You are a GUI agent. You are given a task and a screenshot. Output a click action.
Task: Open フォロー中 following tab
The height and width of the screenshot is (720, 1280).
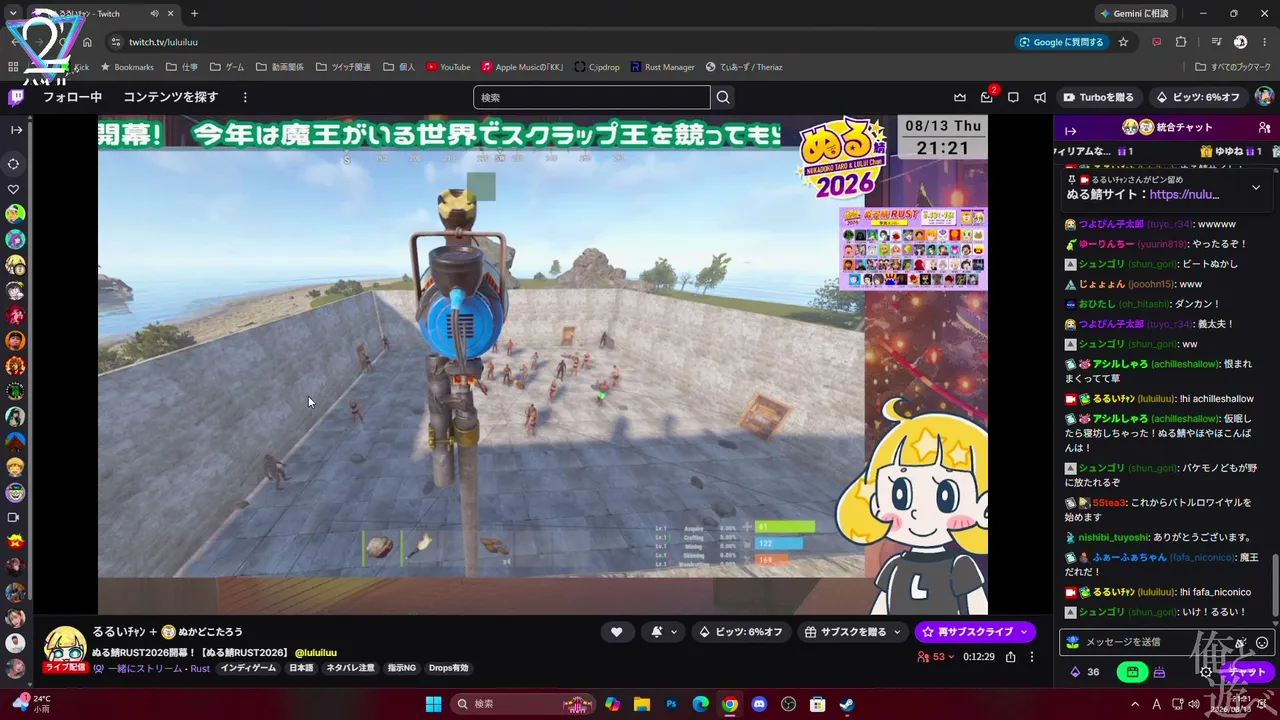pyautogui.click(x=72, y=97)
